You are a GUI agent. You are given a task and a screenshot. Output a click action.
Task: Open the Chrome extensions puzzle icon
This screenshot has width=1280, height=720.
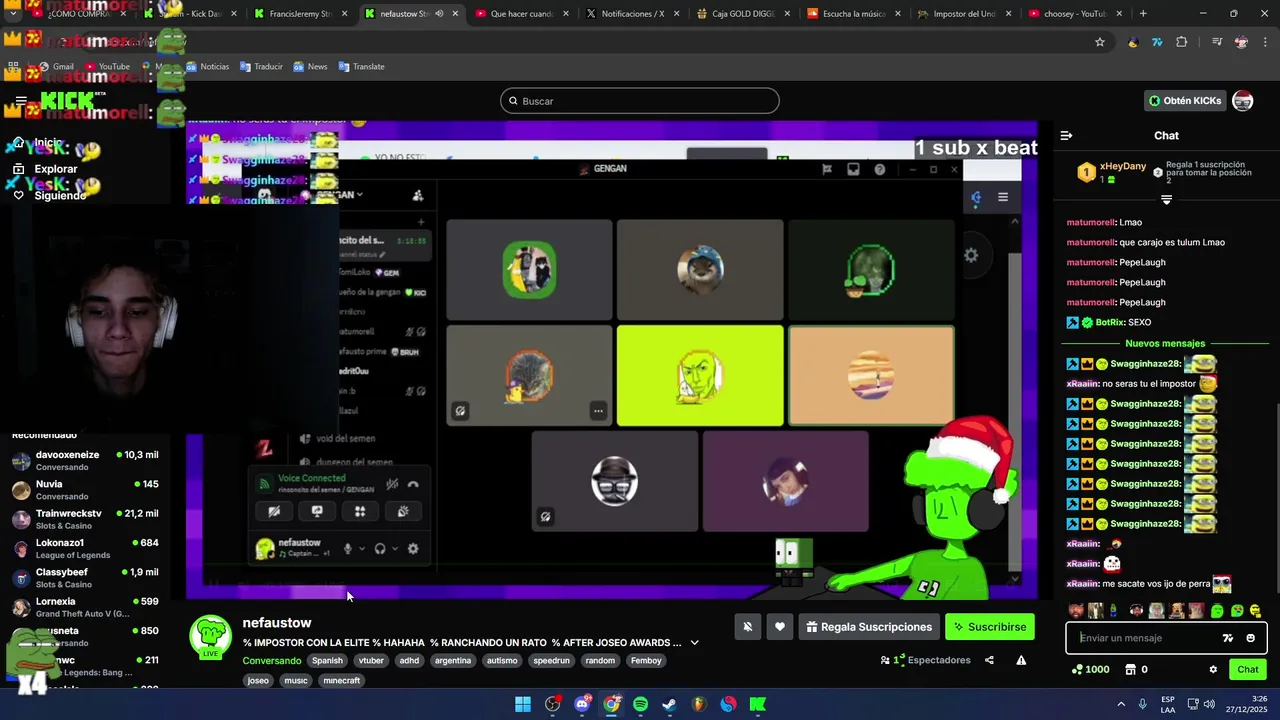pyautogui.click(x=1182, y=42)
